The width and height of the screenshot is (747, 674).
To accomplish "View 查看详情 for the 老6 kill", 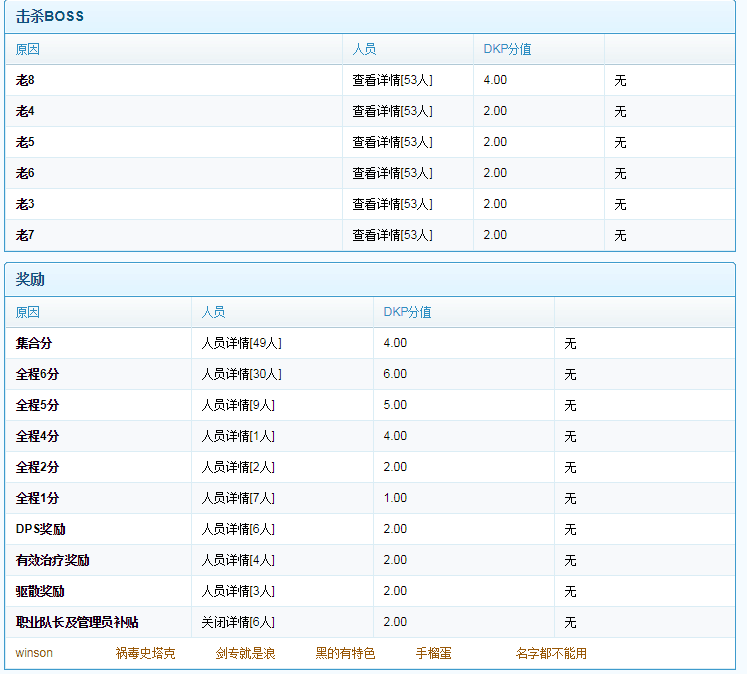I will [392, 173].
